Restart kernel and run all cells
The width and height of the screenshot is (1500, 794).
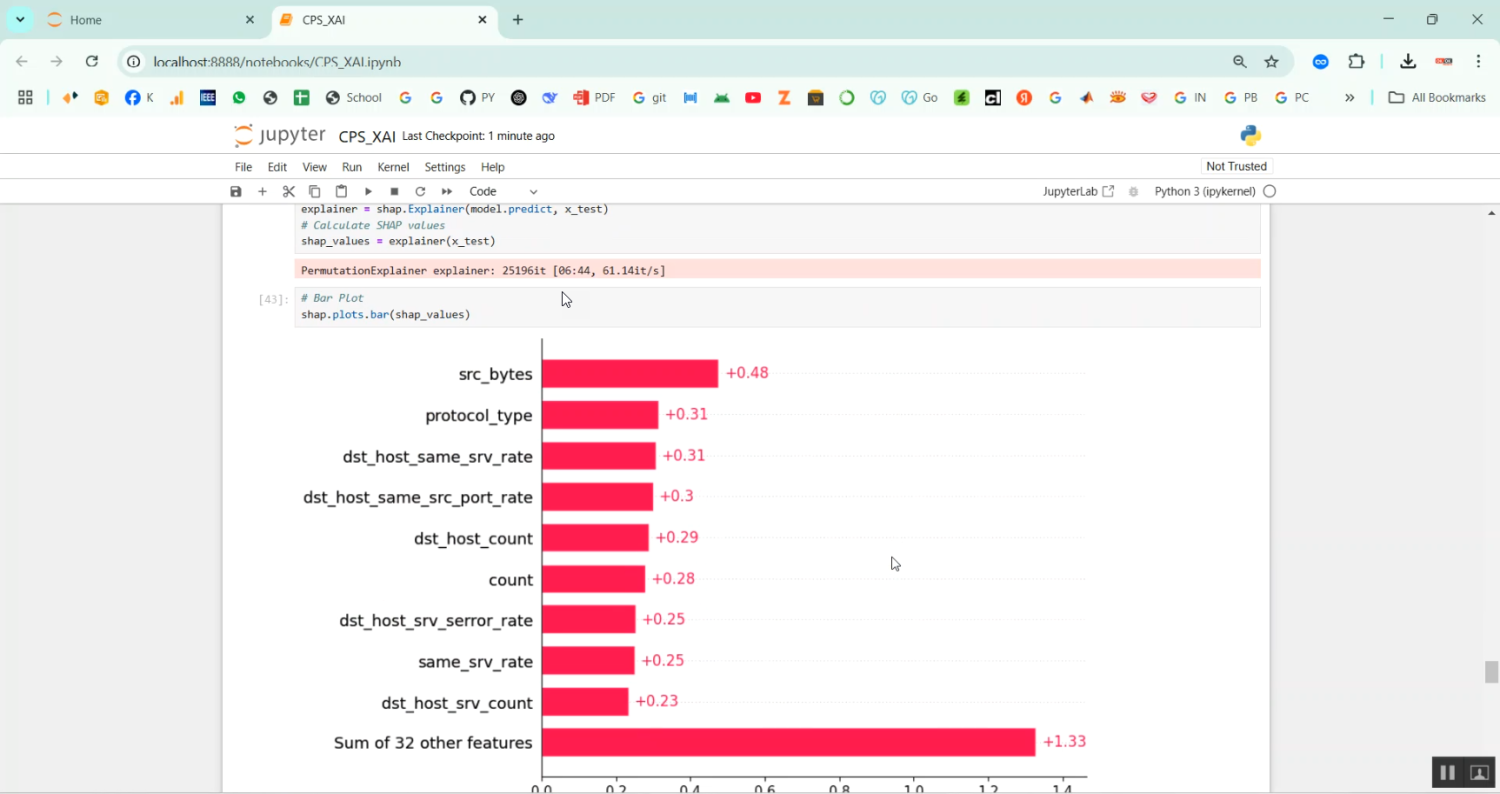pos(447,191)
